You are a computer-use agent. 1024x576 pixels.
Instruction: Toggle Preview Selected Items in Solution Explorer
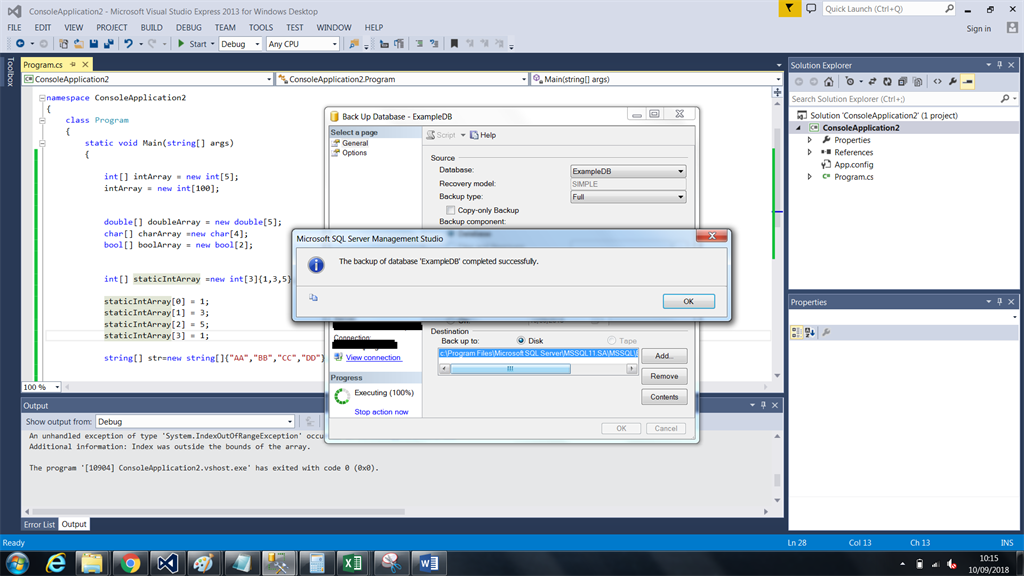pos(968,82)
